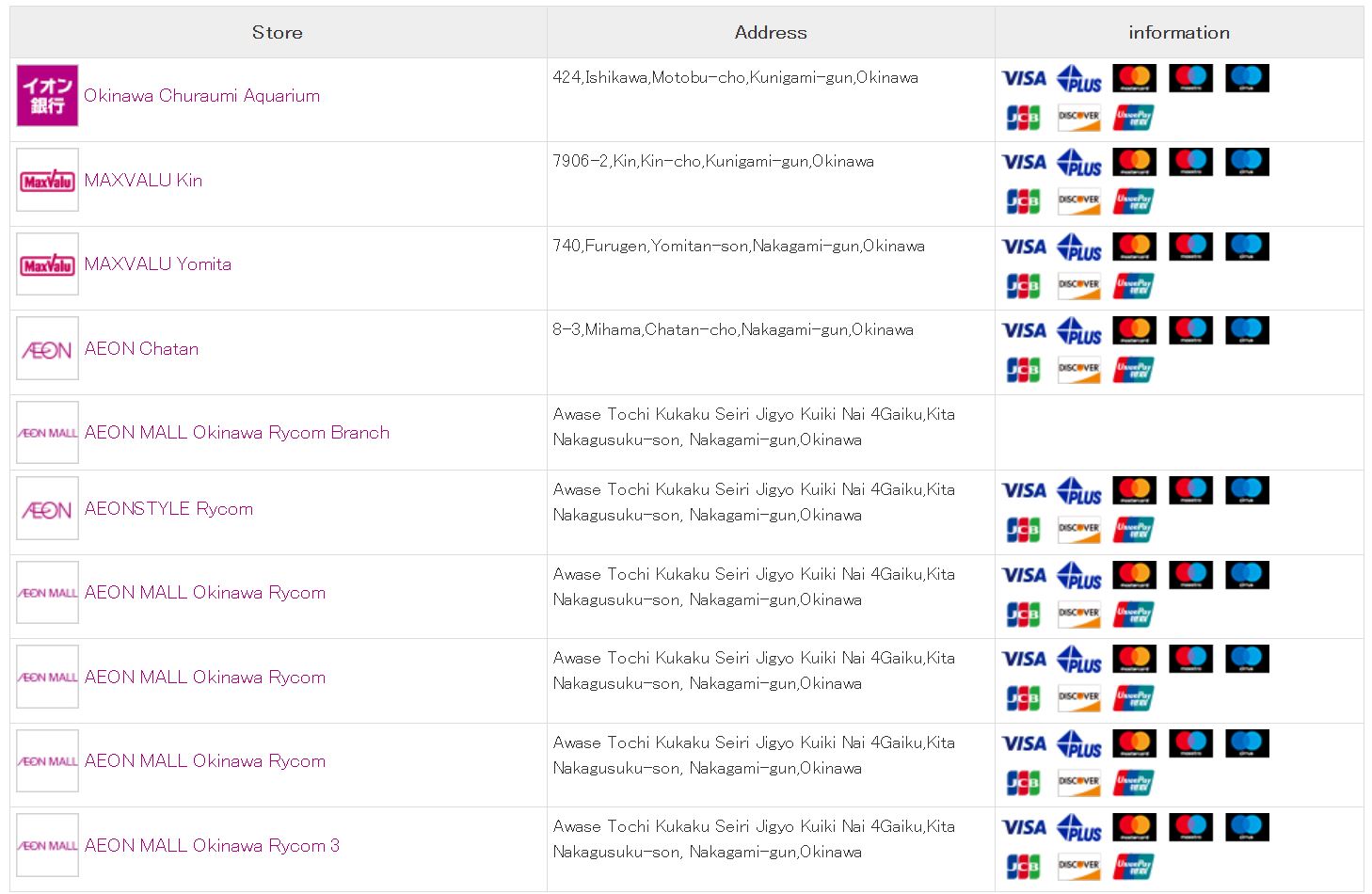Click the Maestro icon in the AEON Chatan row
1372x894 pixels.
[x=1190, y=330]
